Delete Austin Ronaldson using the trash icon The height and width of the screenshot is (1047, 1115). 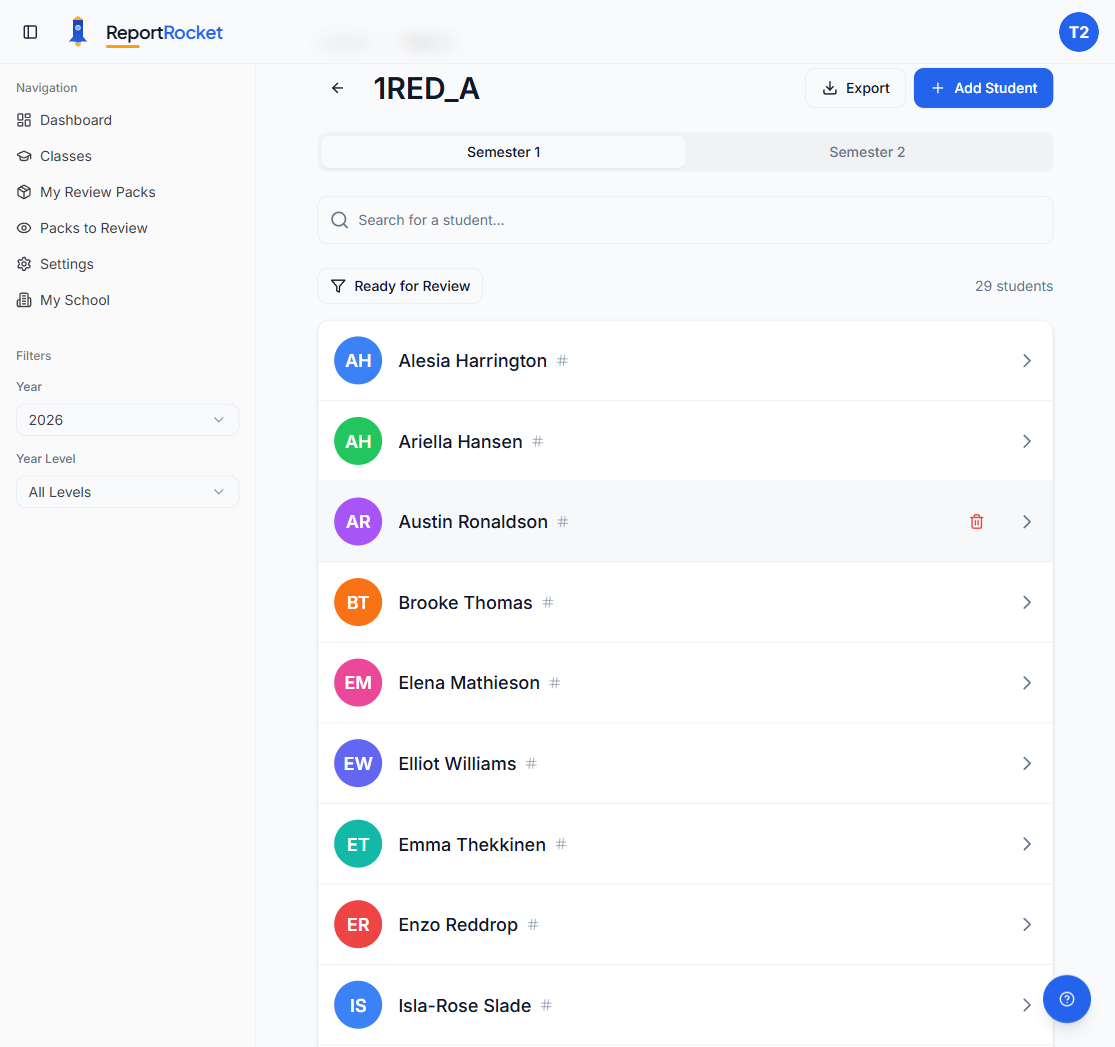click(976, 521)
